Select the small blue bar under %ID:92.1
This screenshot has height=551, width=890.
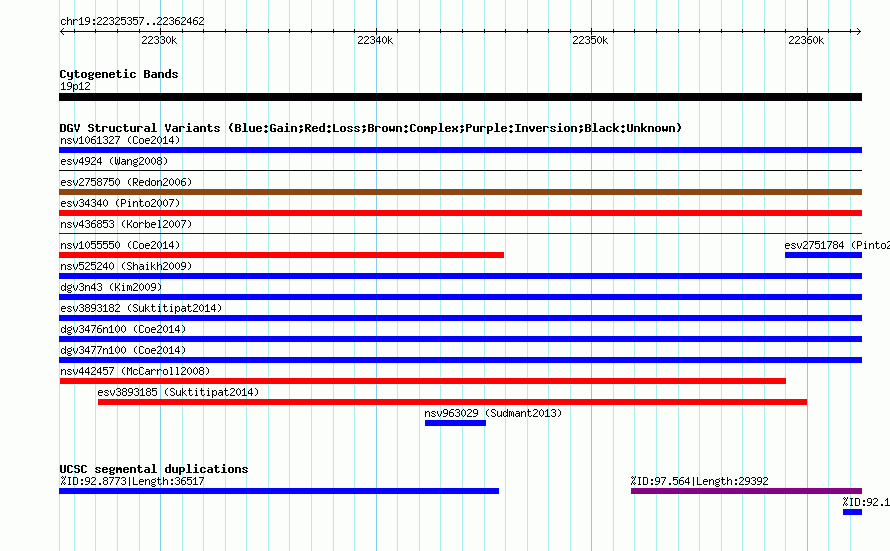click(853, 512)
